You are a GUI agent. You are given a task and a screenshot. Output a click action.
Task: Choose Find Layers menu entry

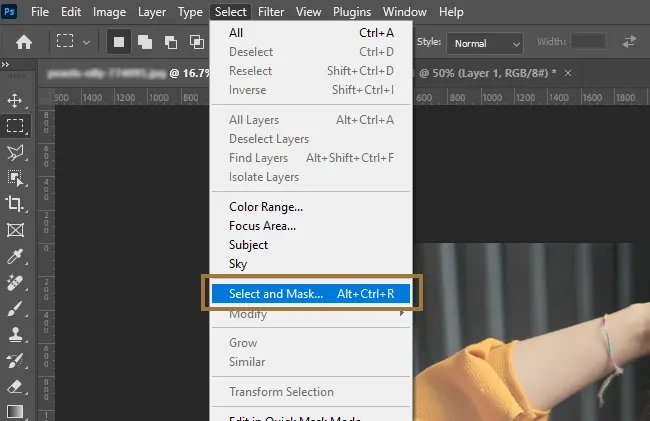(311, 158)
